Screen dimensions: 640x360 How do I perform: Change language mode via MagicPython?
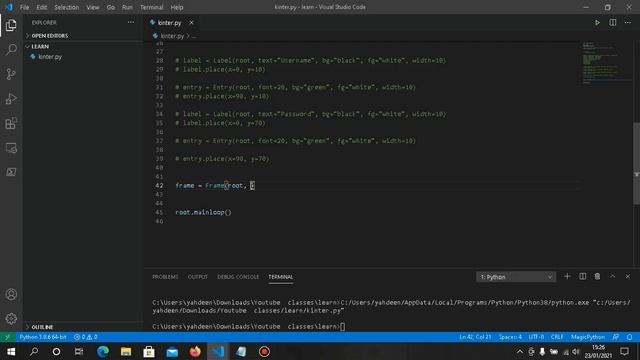tap(588, 337)
